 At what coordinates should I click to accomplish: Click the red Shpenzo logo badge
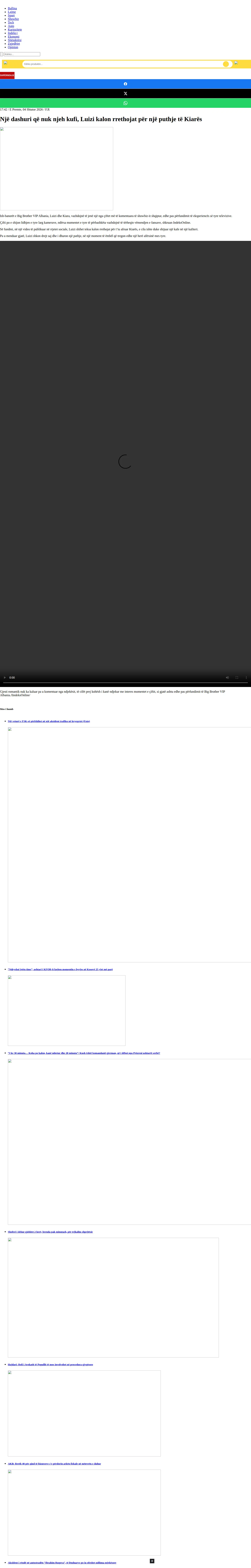7,75
